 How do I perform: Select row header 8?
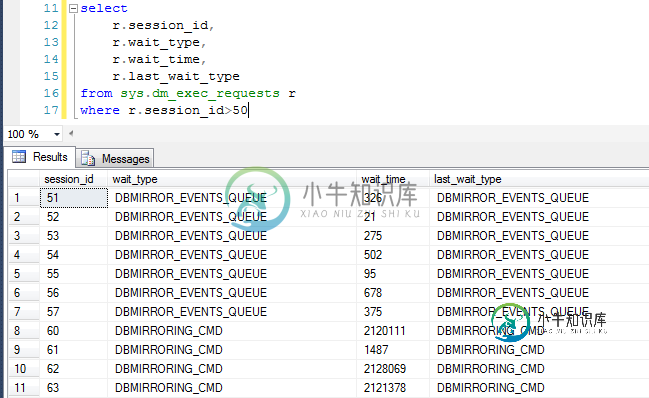point(24,331)
